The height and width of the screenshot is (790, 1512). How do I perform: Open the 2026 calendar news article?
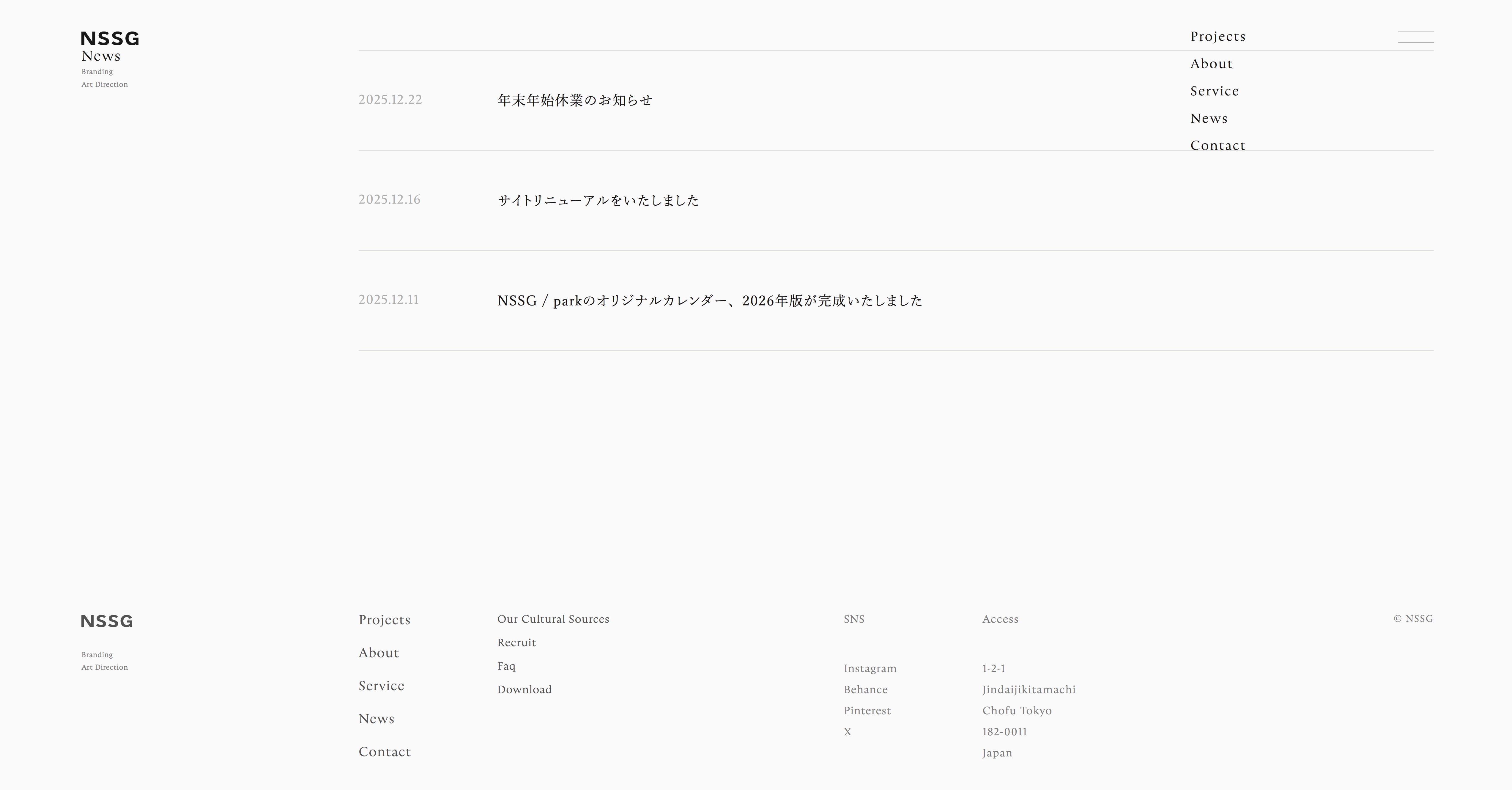[x=709, y=300]
